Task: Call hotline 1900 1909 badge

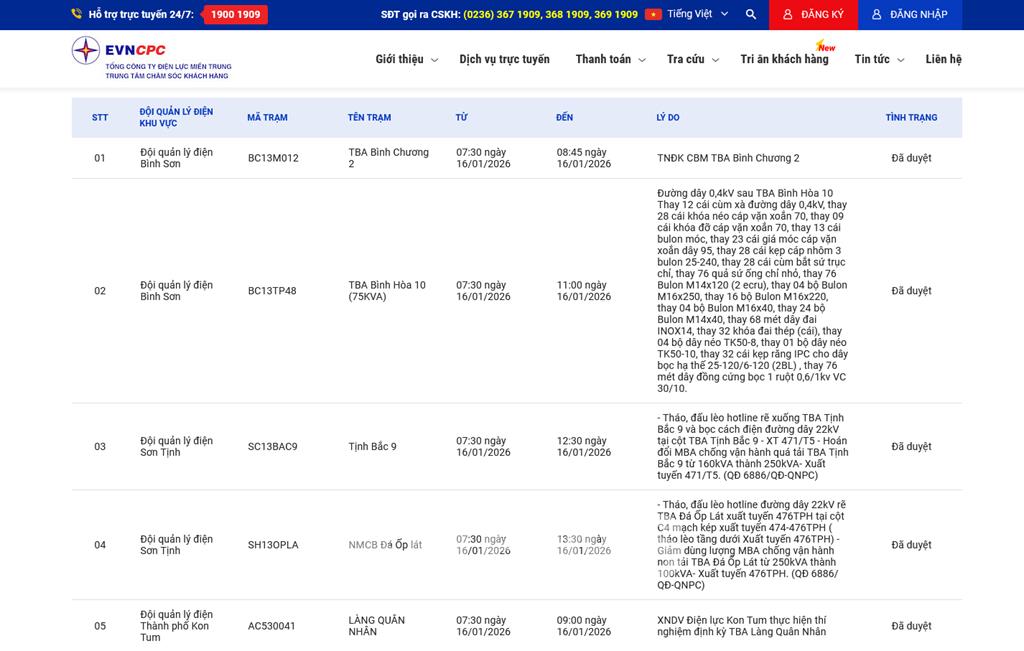Action: (235, 15)
